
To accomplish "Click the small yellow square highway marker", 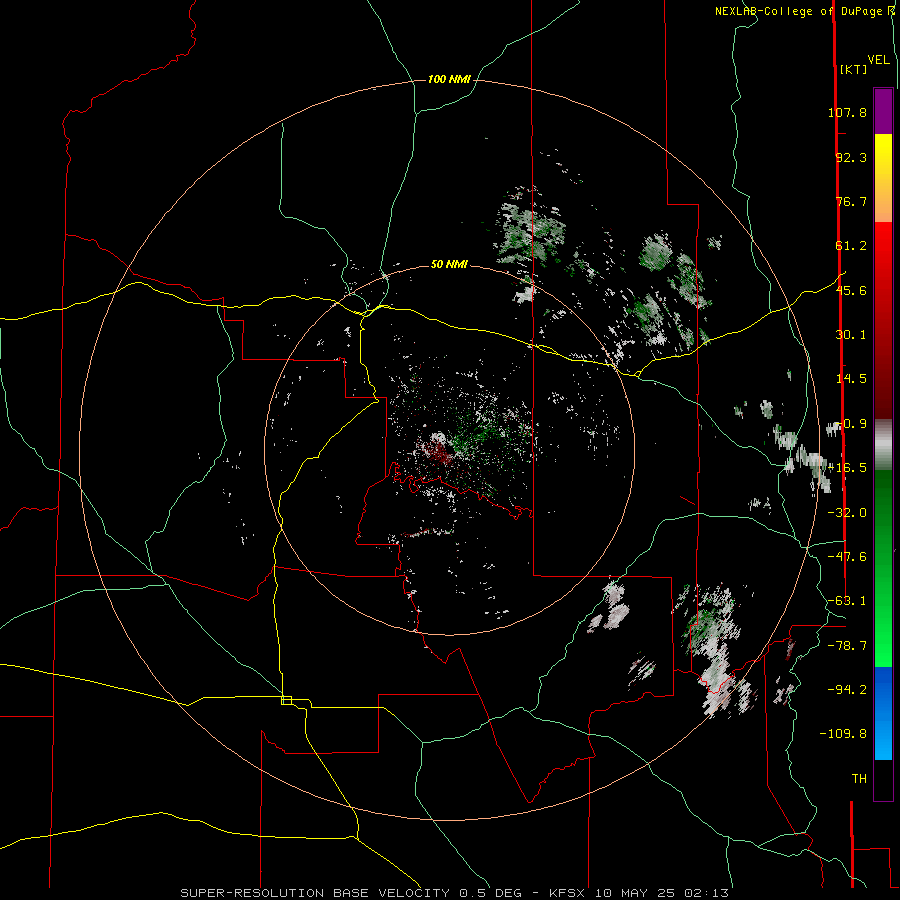I will click(x=286, y=700).
